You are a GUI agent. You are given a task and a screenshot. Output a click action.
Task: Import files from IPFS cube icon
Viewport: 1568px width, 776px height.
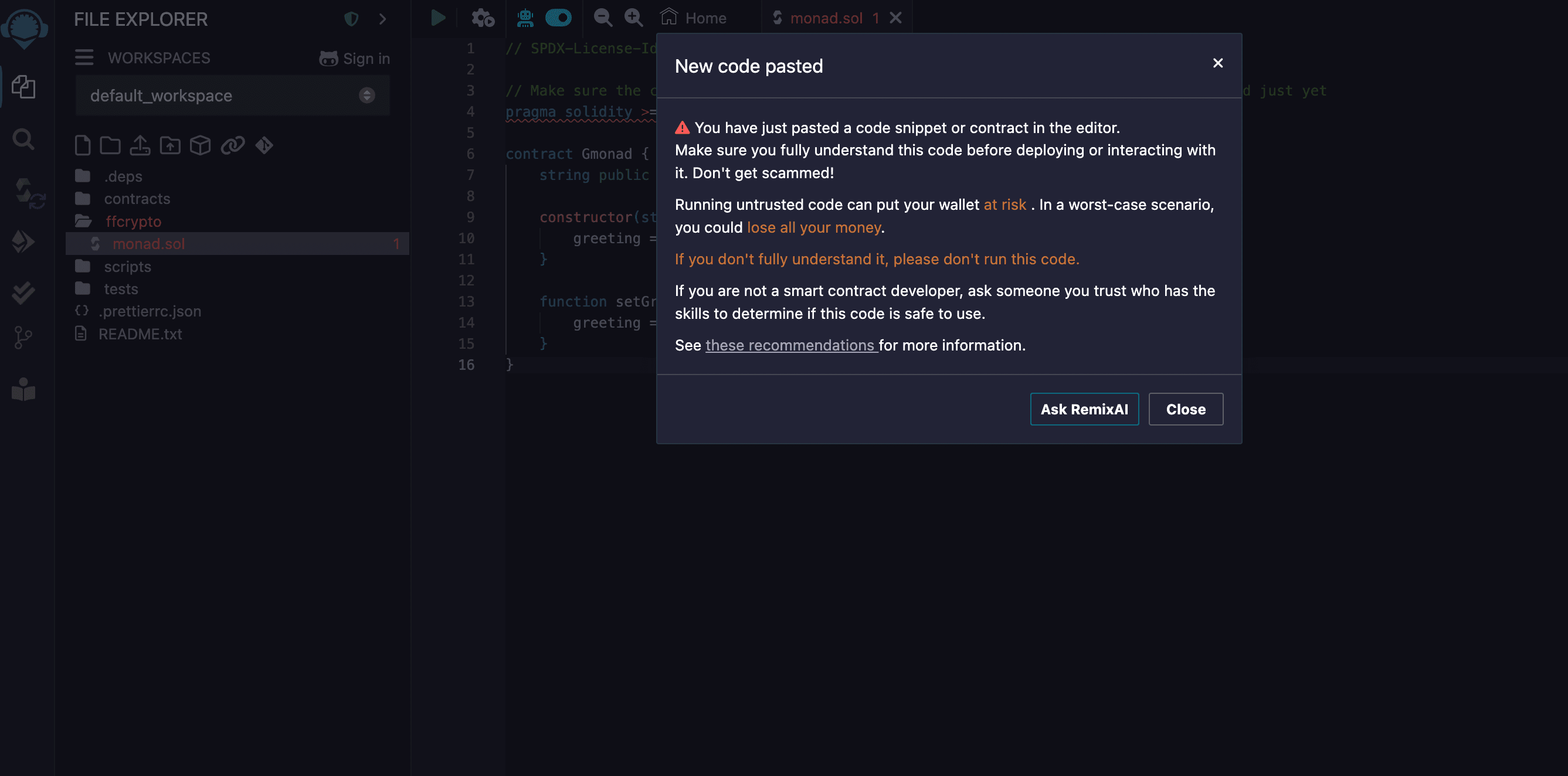tap(201, 145)
